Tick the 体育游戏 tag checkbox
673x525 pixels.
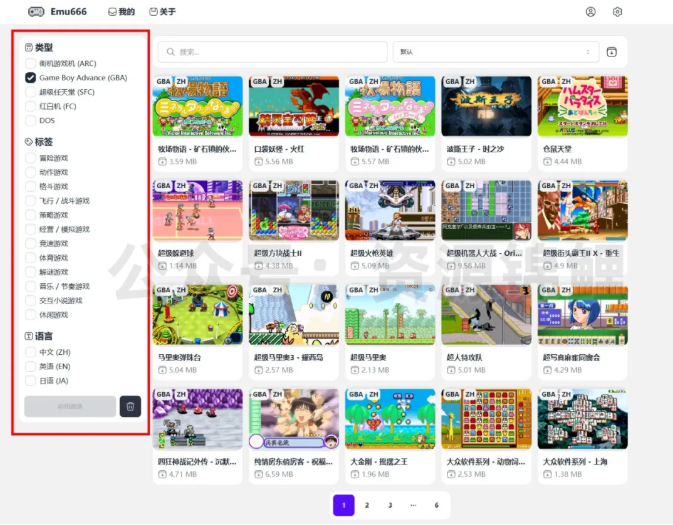pyautogui.click(x=30, y=258)
